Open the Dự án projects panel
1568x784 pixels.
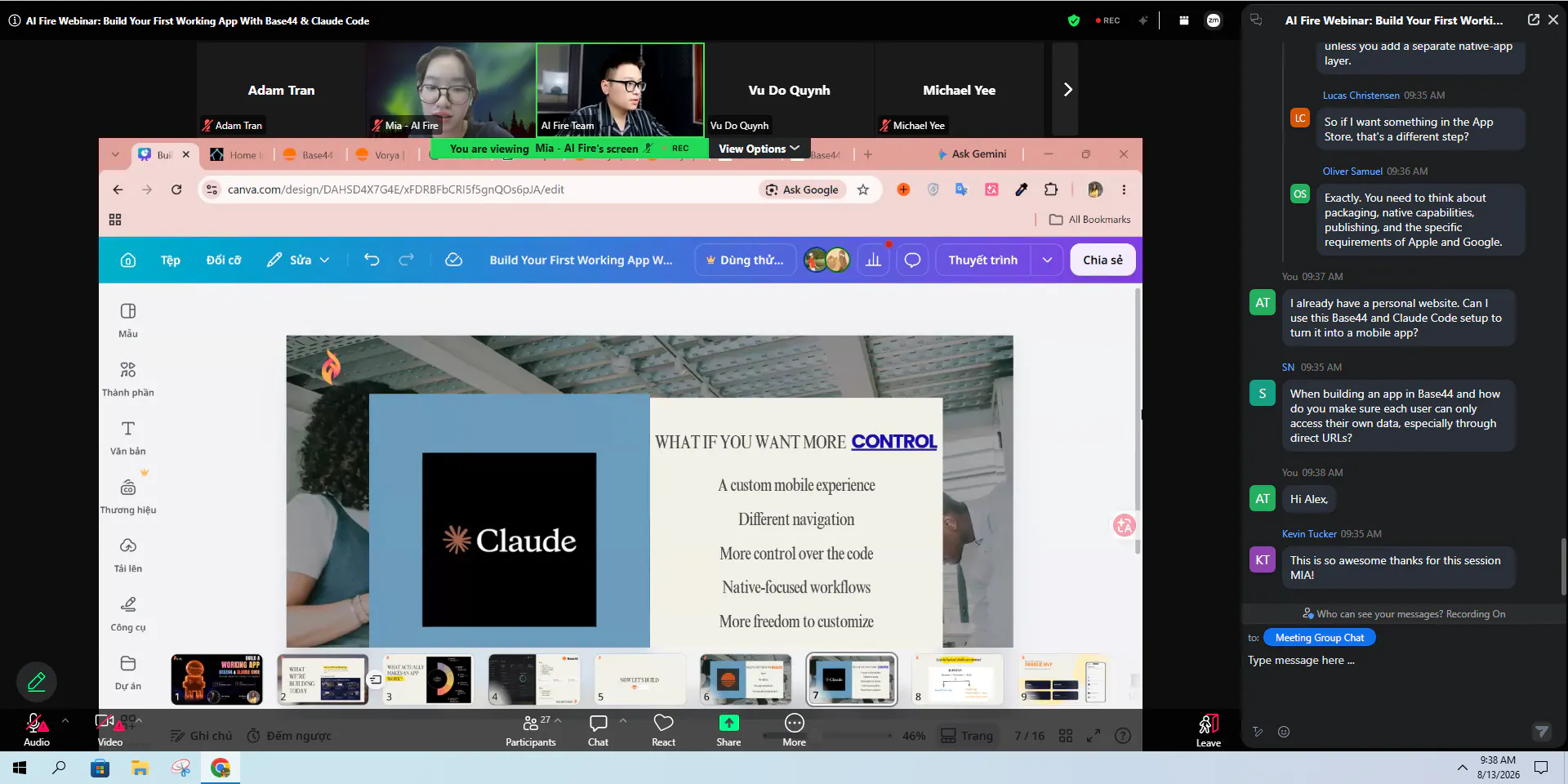[128, 672]
